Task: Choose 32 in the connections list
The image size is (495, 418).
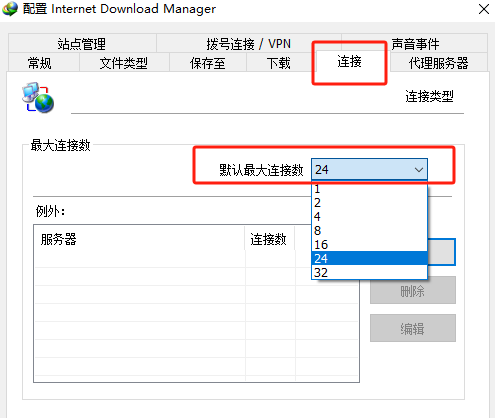Action: coord(369,272)
